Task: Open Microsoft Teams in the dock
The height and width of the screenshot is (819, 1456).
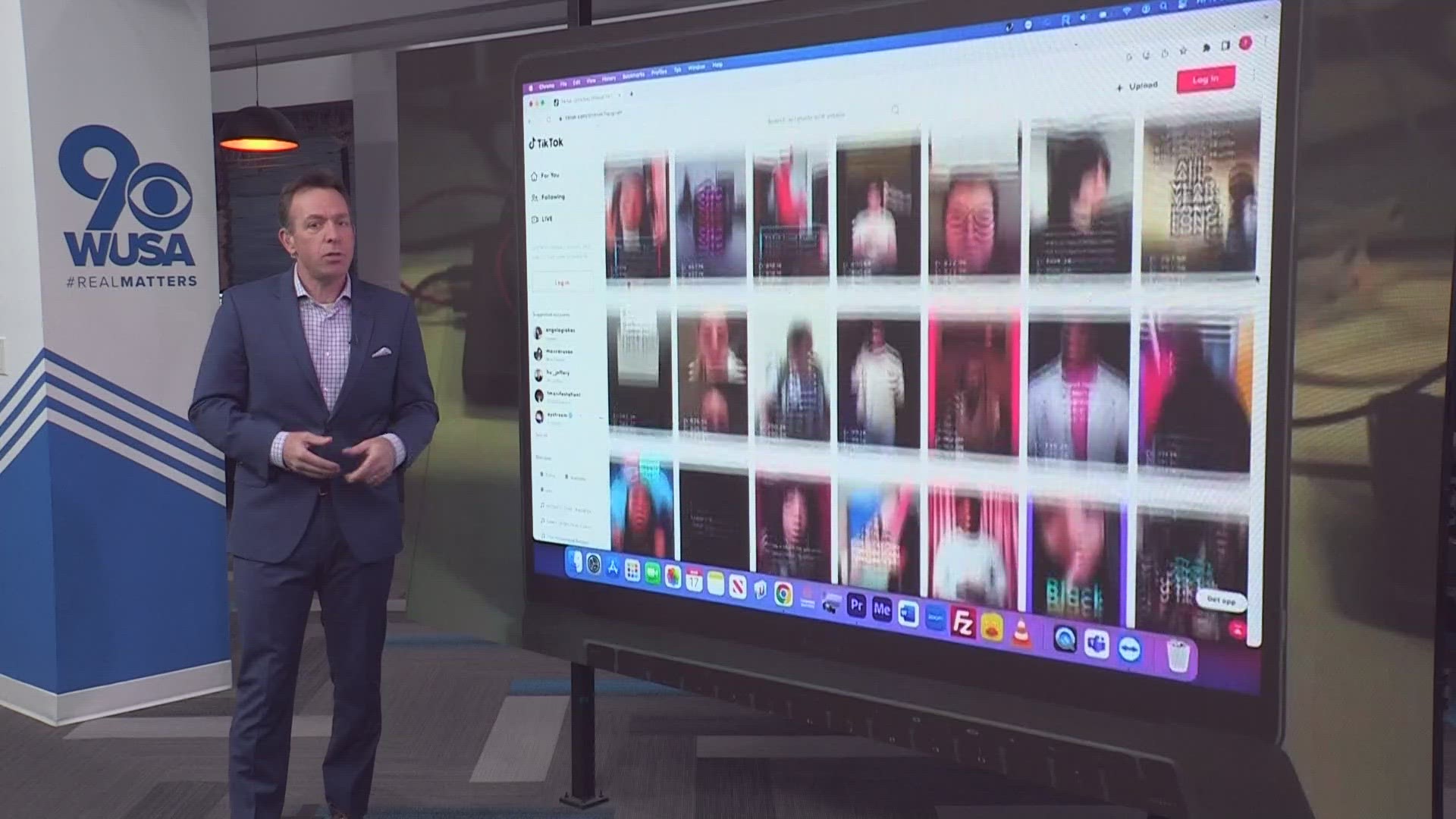Action: 1097,645
